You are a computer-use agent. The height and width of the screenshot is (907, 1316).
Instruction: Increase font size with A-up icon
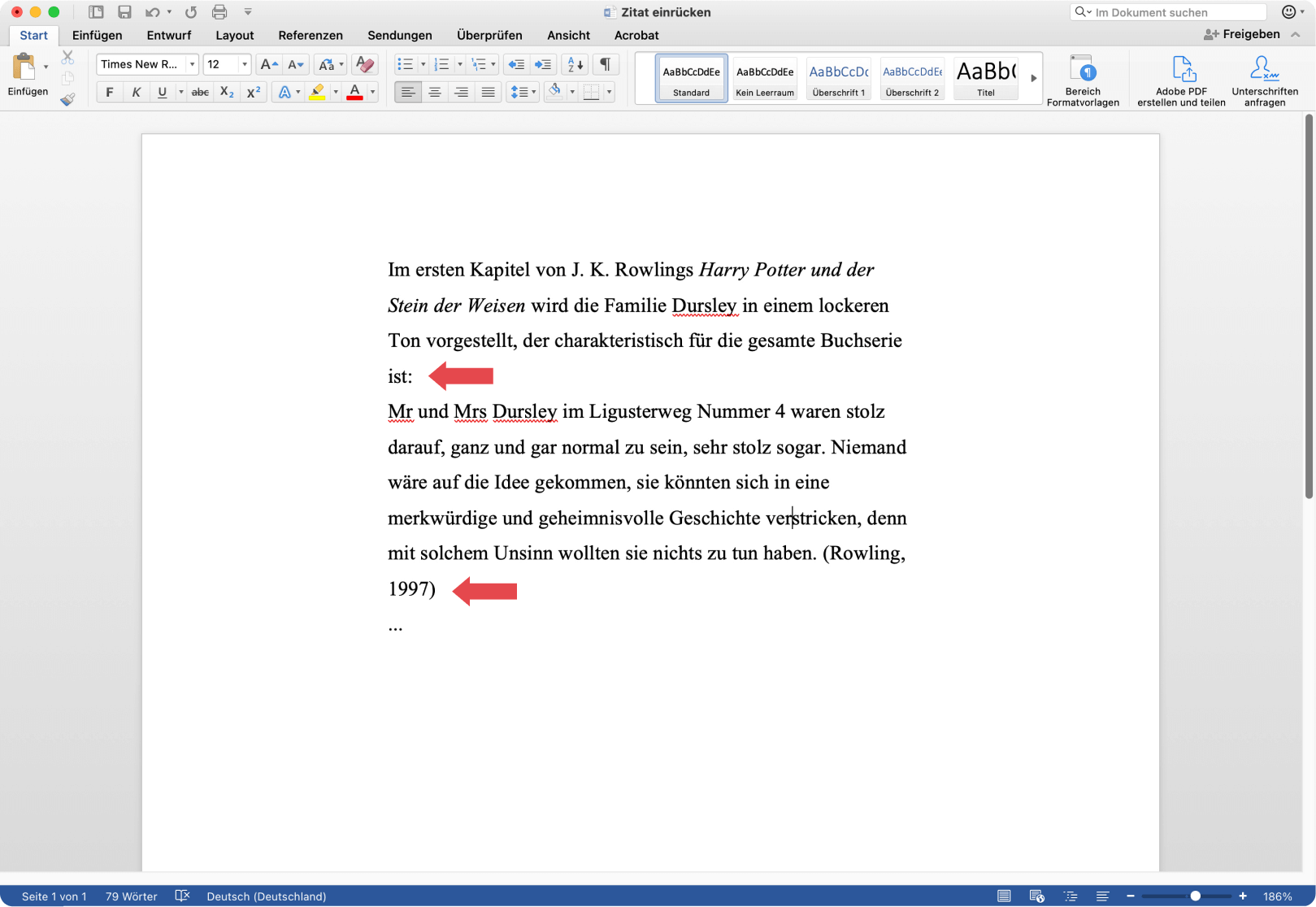(268, 64)
